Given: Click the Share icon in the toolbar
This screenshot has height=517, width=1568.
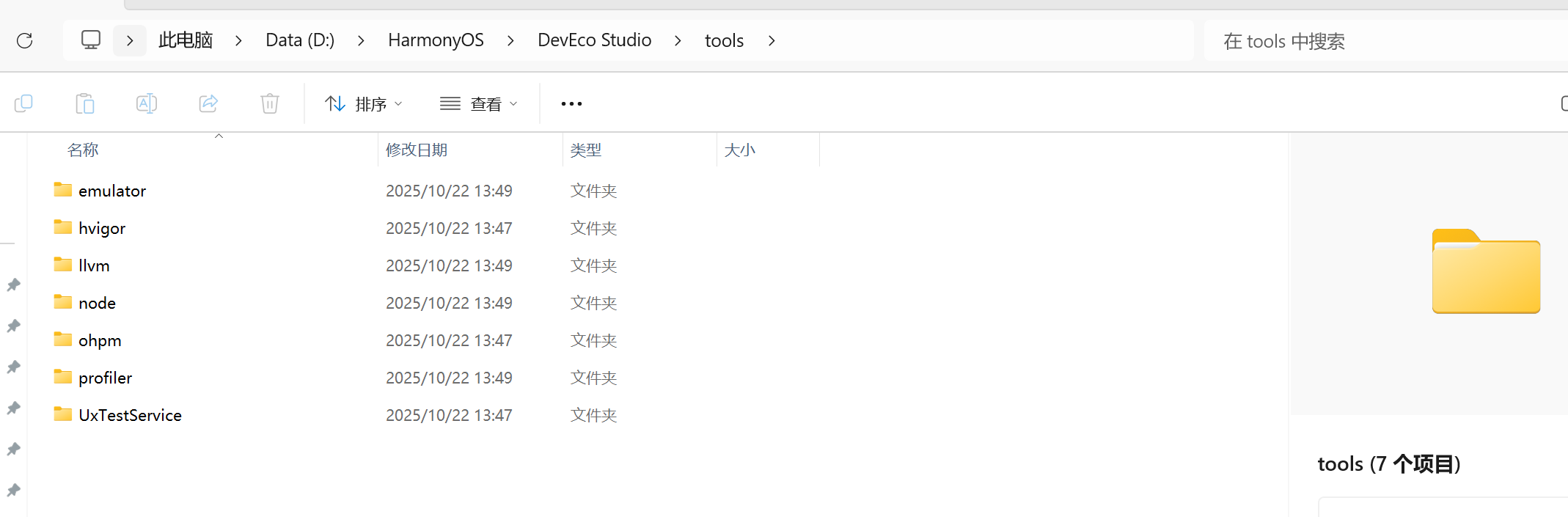Looking at the screenshot, I should click(208, 103).
